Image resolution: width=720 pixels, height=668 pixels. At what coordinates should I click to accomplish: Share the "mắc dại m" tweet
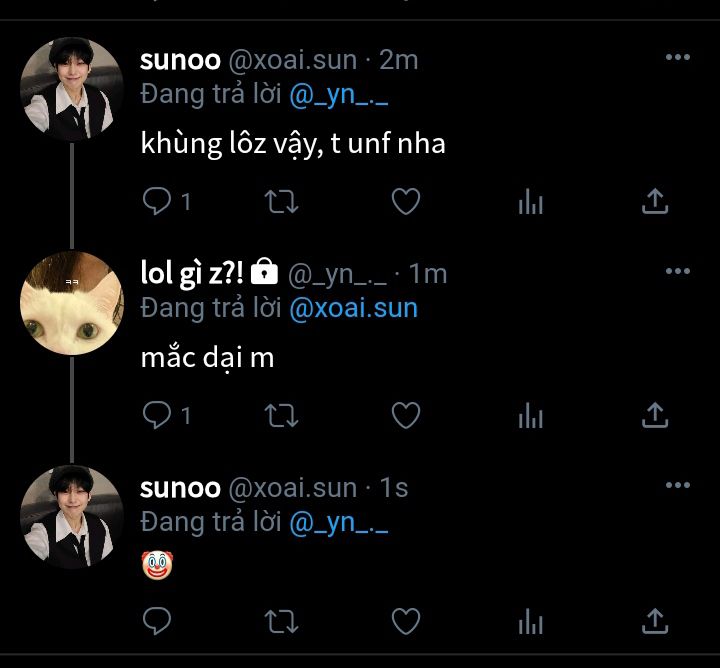(655, 415)
